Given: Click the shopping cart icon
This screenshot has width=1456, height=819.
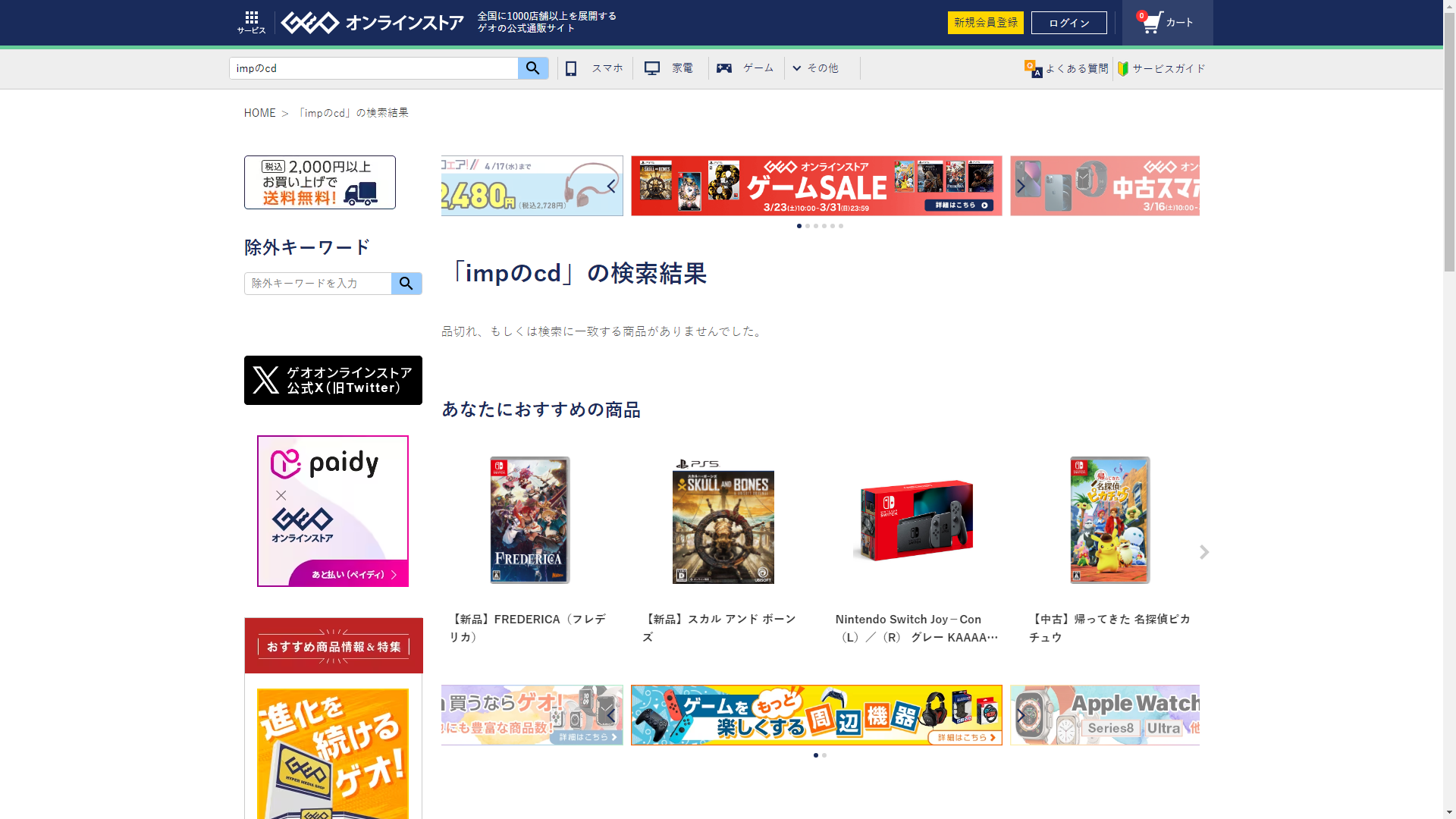Looking at the screenshot, I should tap(1152, 22).
